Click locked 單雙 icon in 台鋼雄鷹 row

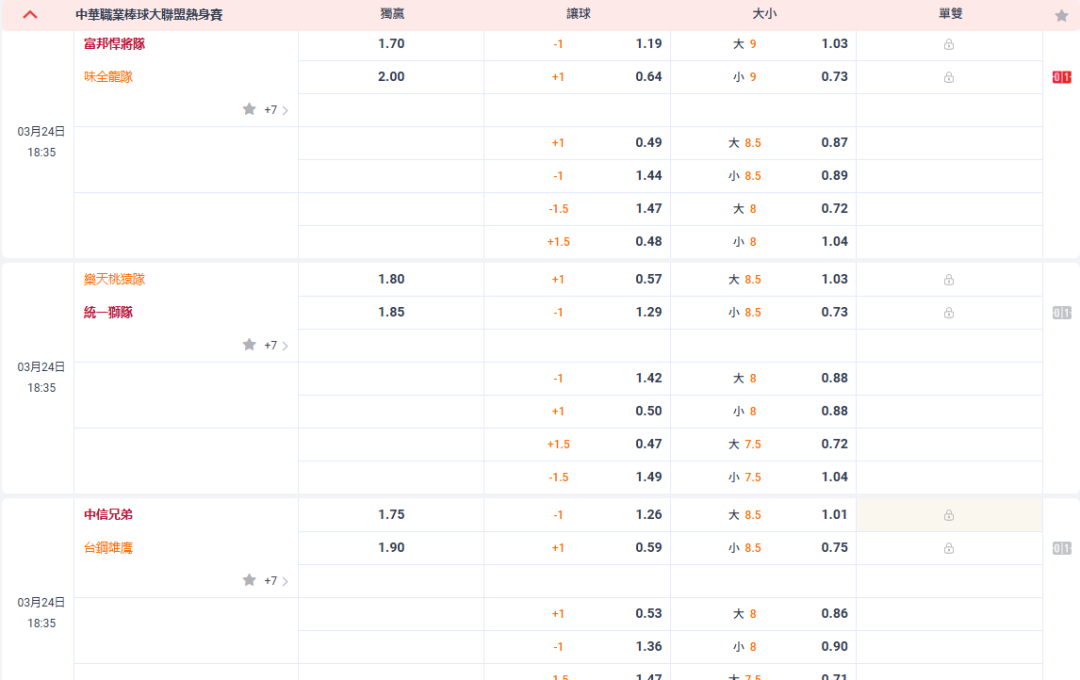(949, 548)
